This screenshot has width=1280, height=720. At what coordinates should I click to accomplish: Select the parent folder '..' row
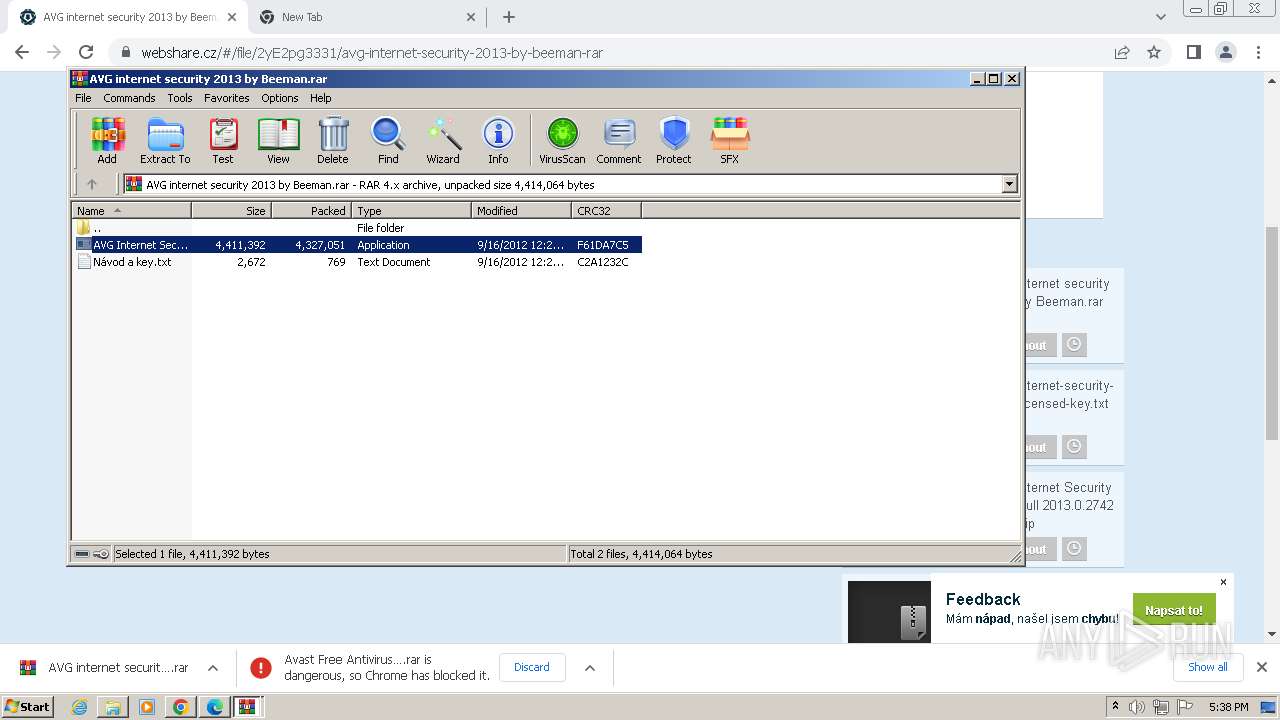[x=357, y=228]
